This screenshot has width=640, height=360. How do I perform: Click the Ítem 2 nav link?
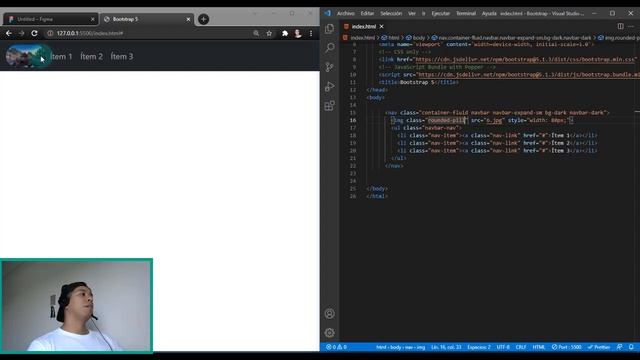(91, 56)
